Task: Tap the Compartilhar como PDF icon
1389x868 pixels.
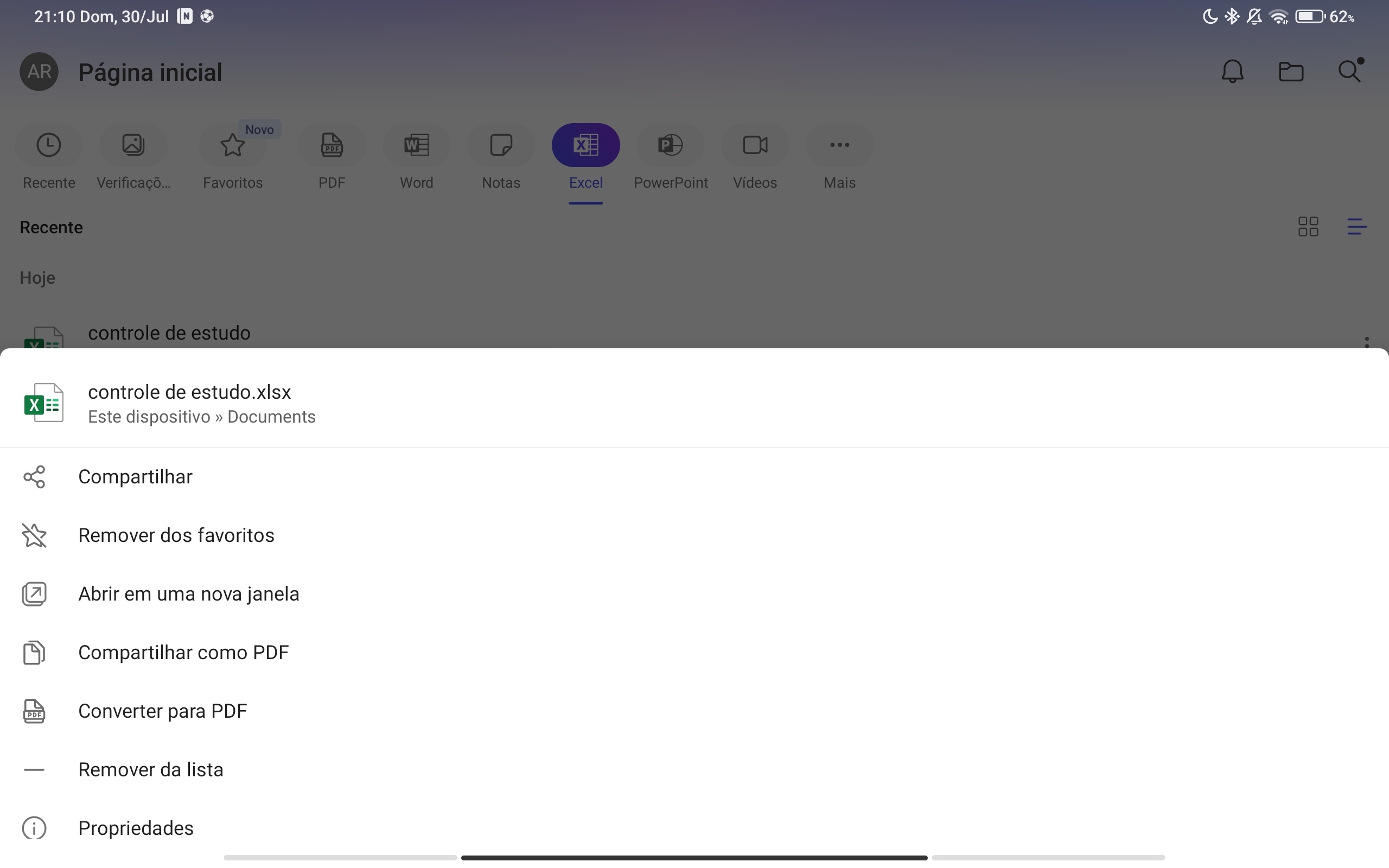Action: point(34,652)
